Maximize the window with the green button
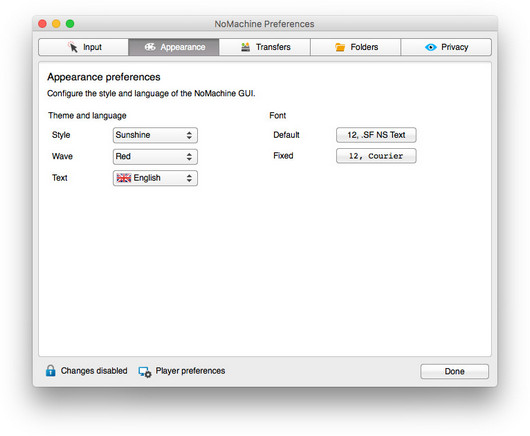The width and height of the screenshot is (530, 436). (x=70, y=24)
